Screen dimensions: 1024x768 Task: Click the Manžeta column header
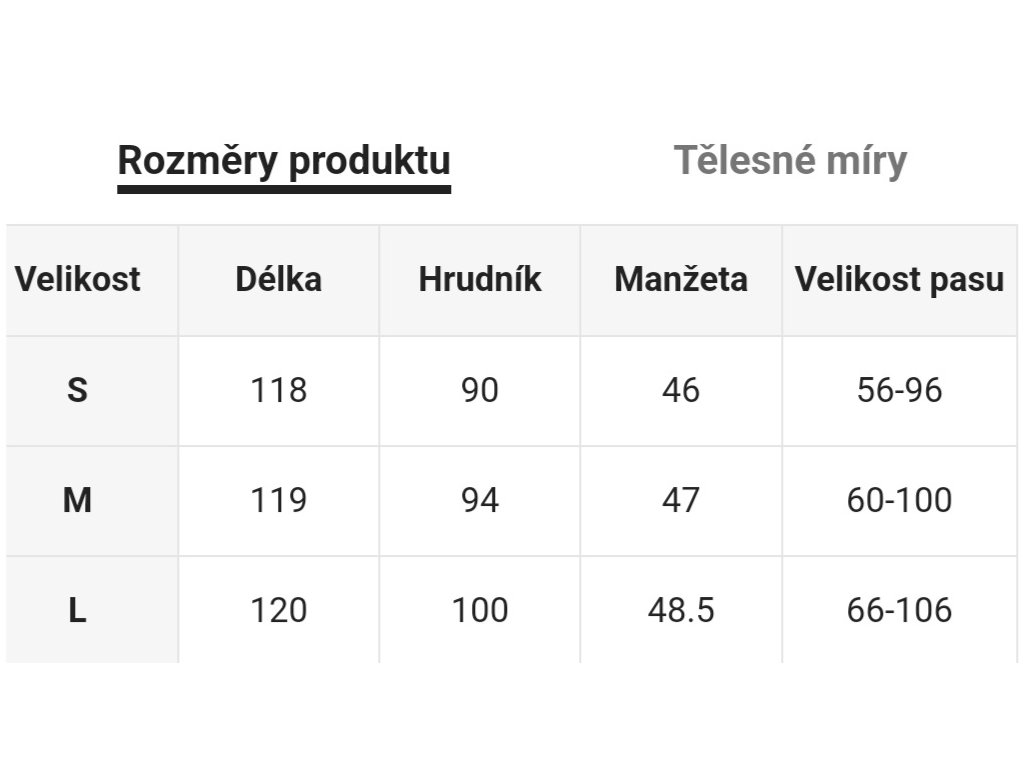pyautogui.click(x=681, y=280)
